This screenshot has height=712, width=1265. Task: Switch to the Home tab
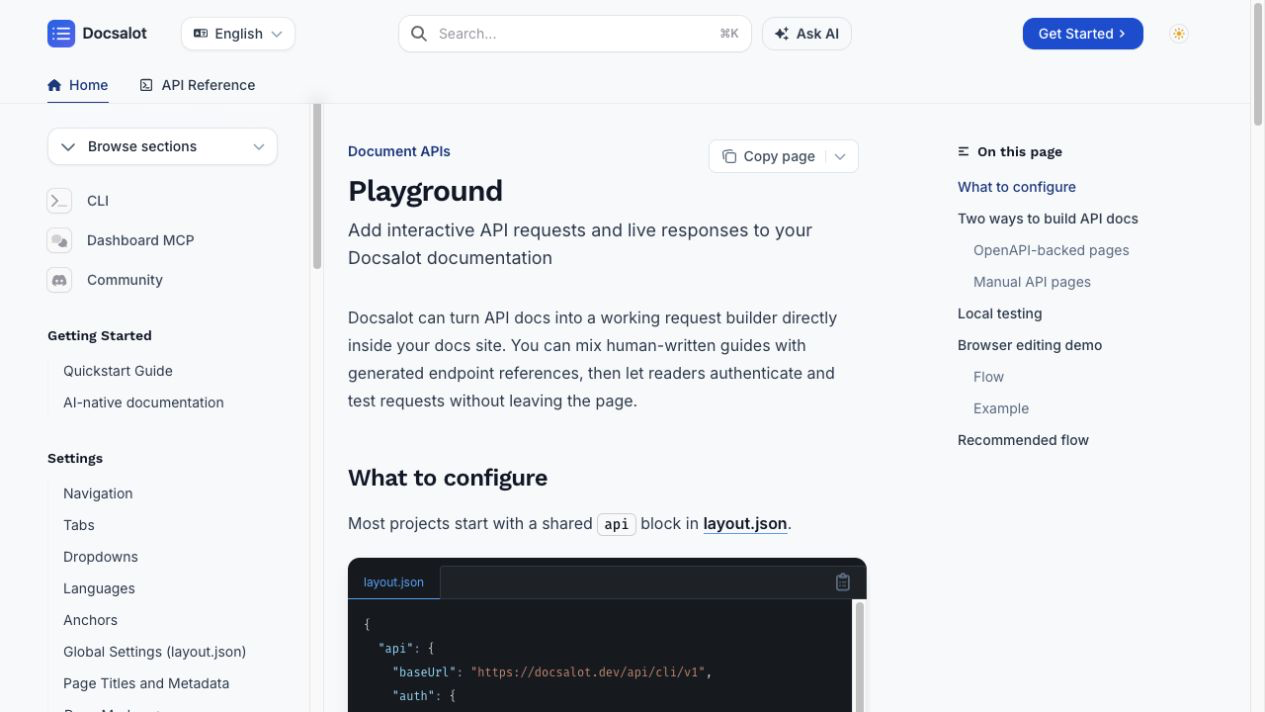[x=78, y=85]
